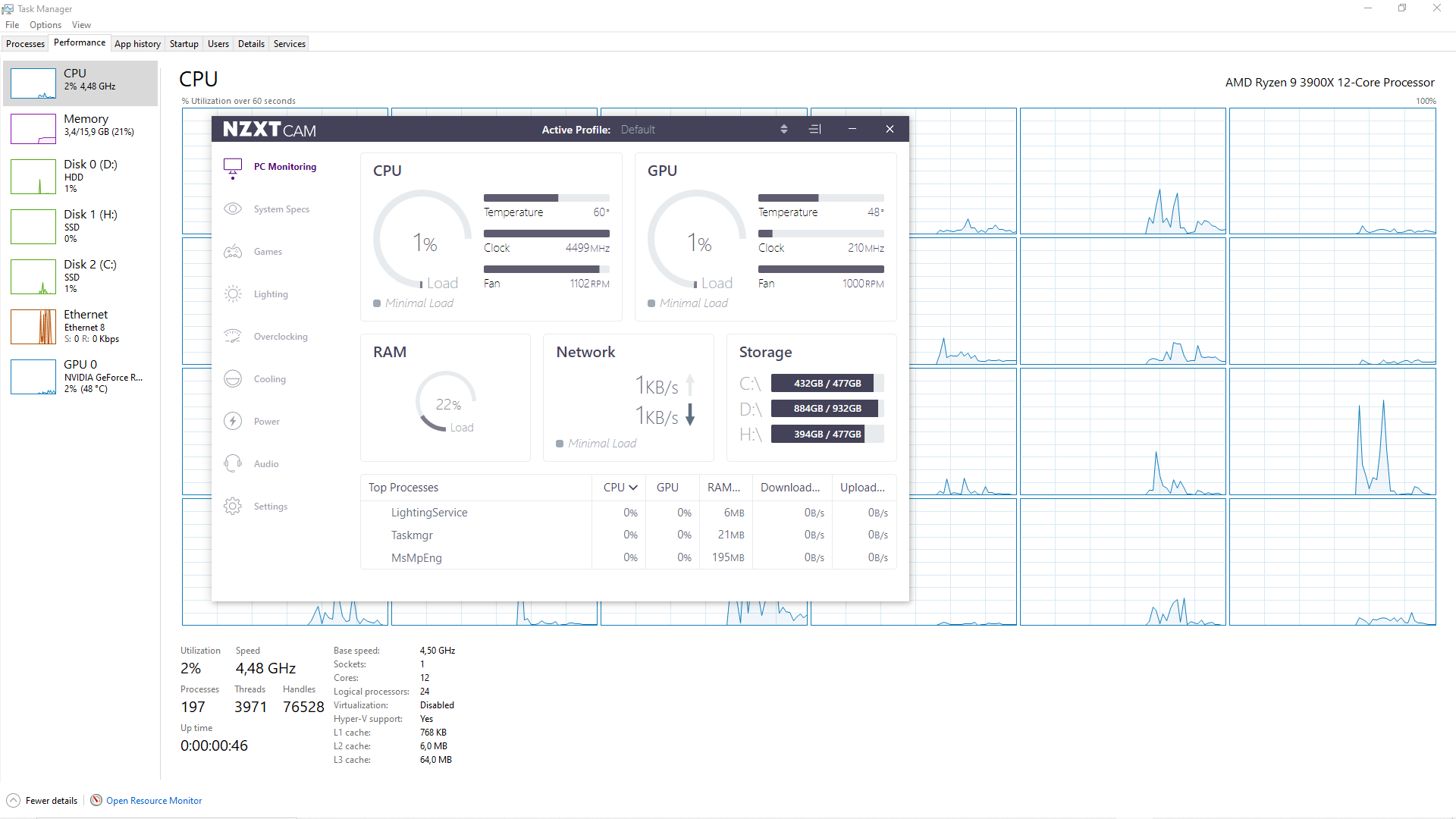The image size is (1456, 819).
Task: Click the D:\ storage usage bar
Action: coord(827,409)
